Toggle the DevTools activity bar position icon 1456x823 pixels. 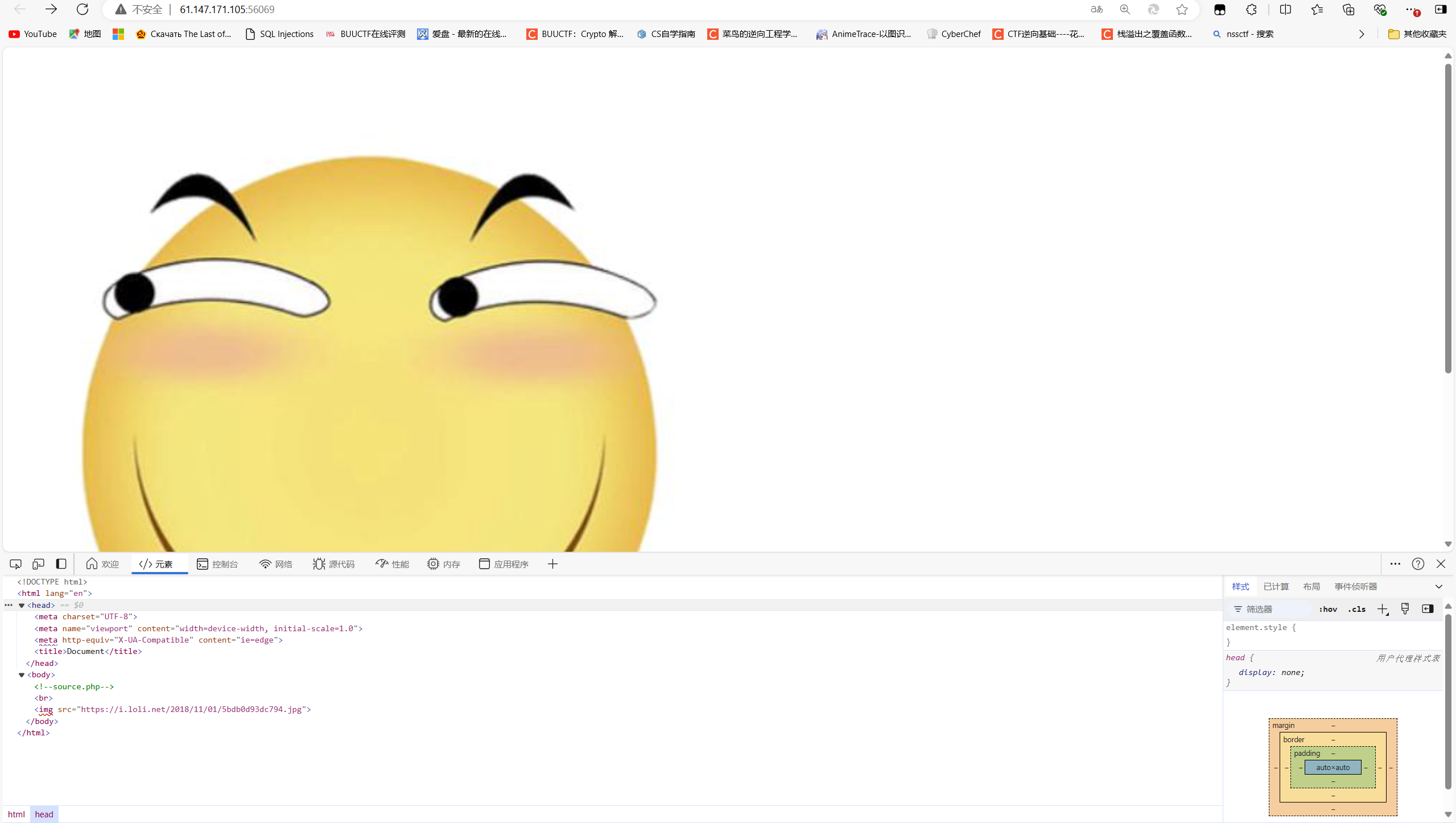(61, 564)
